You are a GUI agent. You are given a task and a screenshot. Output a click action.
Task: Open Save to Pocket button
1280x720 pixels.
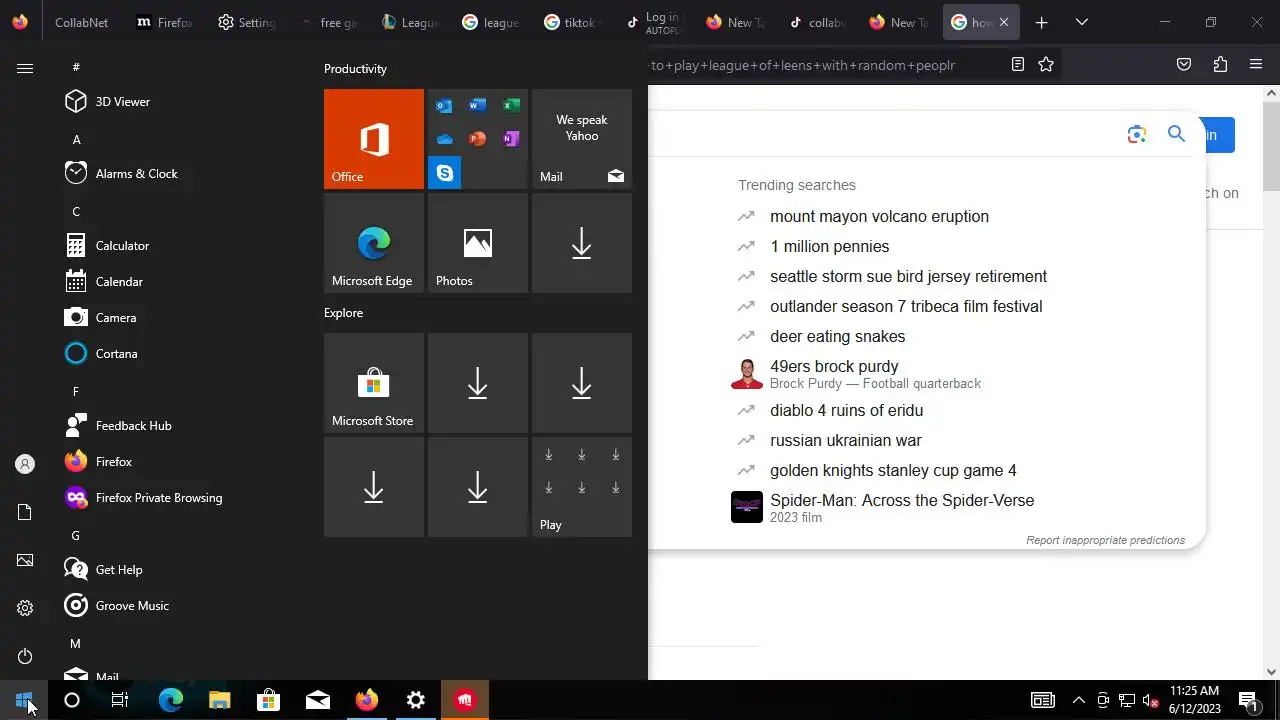tap(1184, 64)
